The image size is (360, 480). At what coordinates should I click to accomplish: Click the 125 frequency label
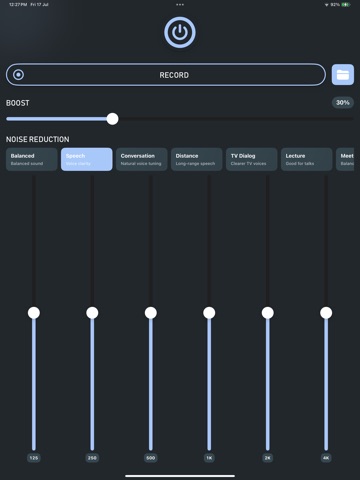click(x=34, y=458)
